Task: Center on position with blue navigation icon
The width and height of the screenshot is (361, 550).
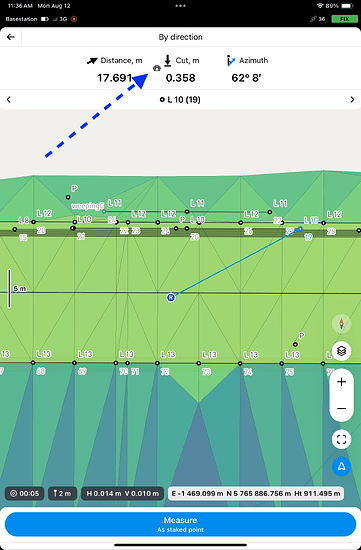Action: click(x=341, y=466)
